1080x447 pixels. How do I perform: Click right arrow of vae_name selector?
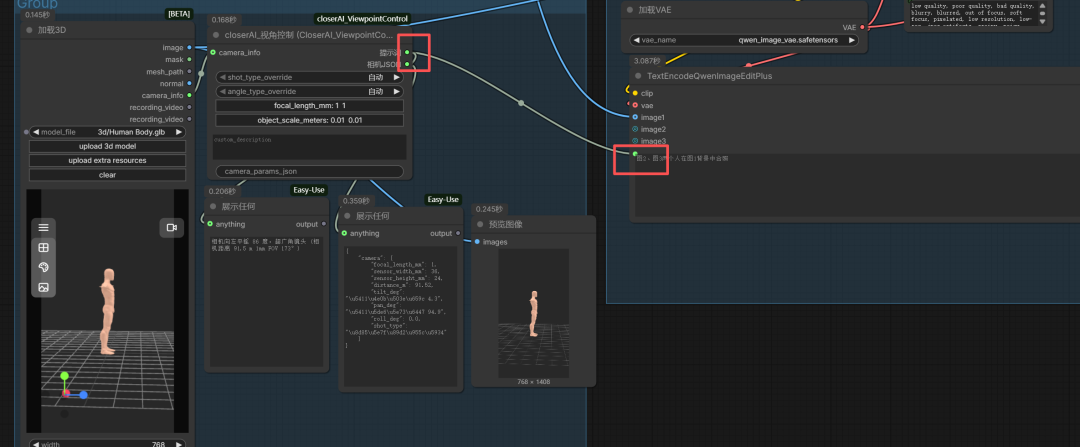coord(851,40)
